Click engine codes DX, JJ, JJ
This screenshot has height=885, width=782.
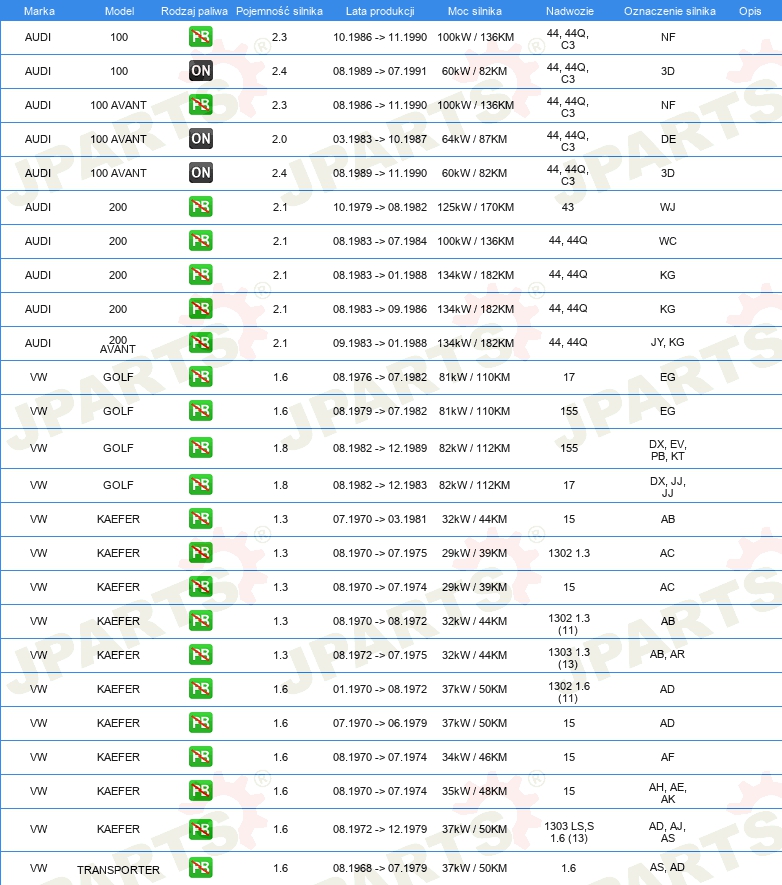(x=667, y=487)
